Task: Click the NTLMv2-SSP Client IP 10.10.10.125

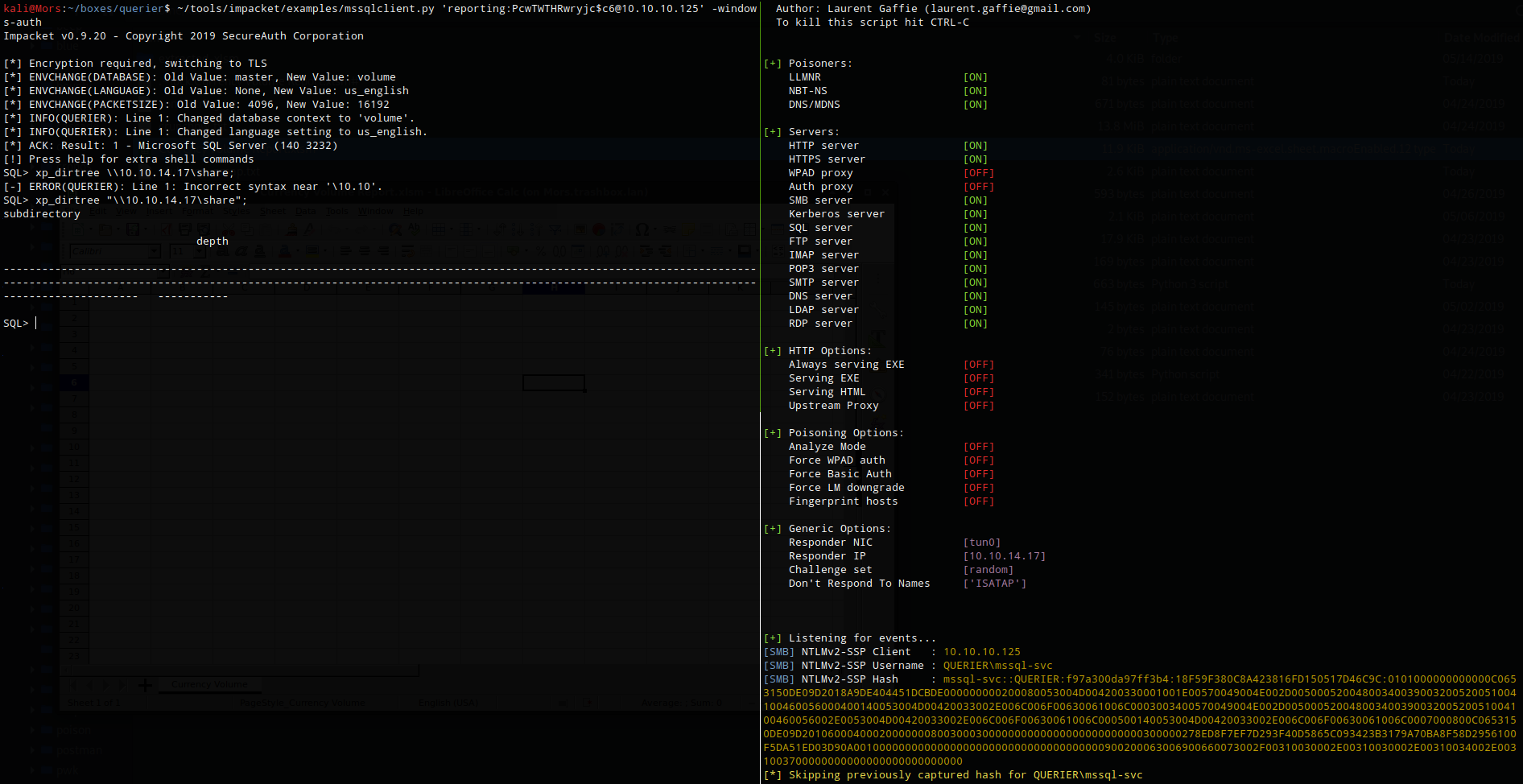Action: click(x=982, y=652)
